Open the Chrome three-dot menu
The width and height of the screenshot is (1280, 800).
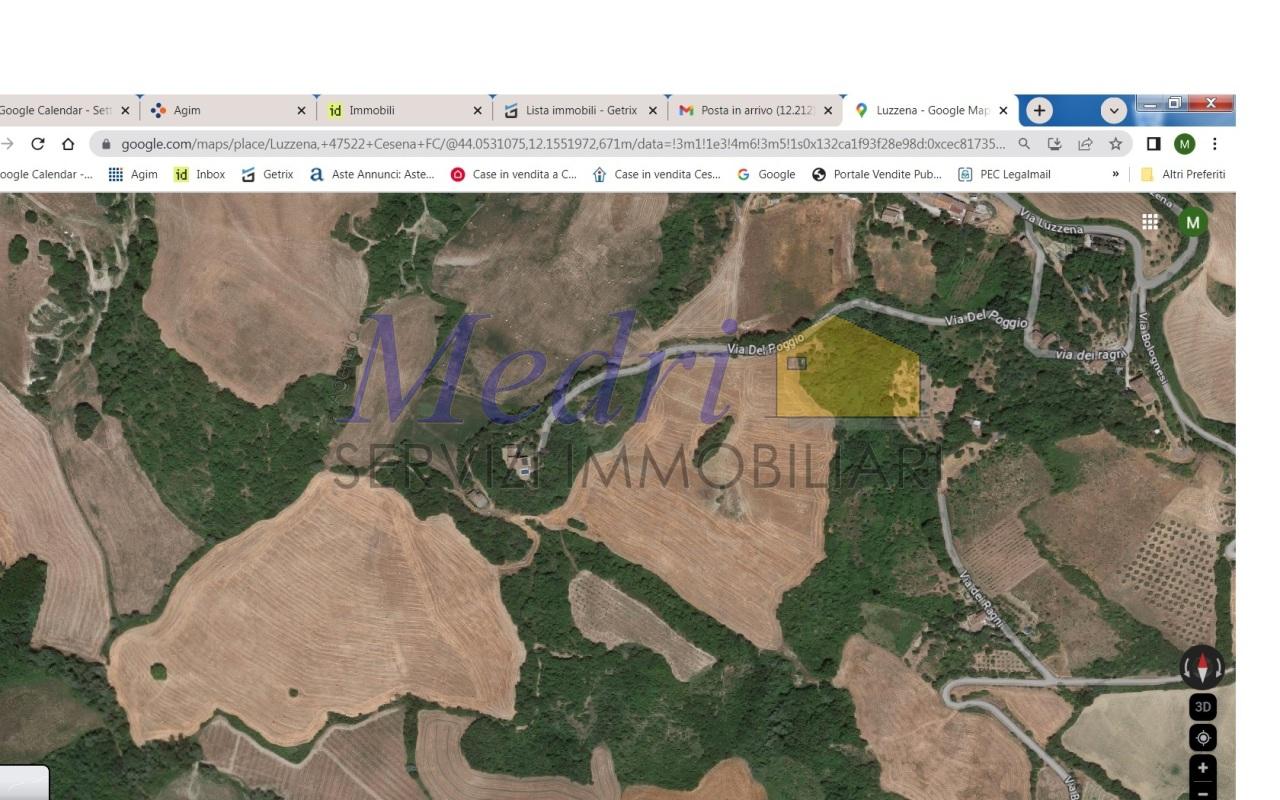coord(1214,144)
